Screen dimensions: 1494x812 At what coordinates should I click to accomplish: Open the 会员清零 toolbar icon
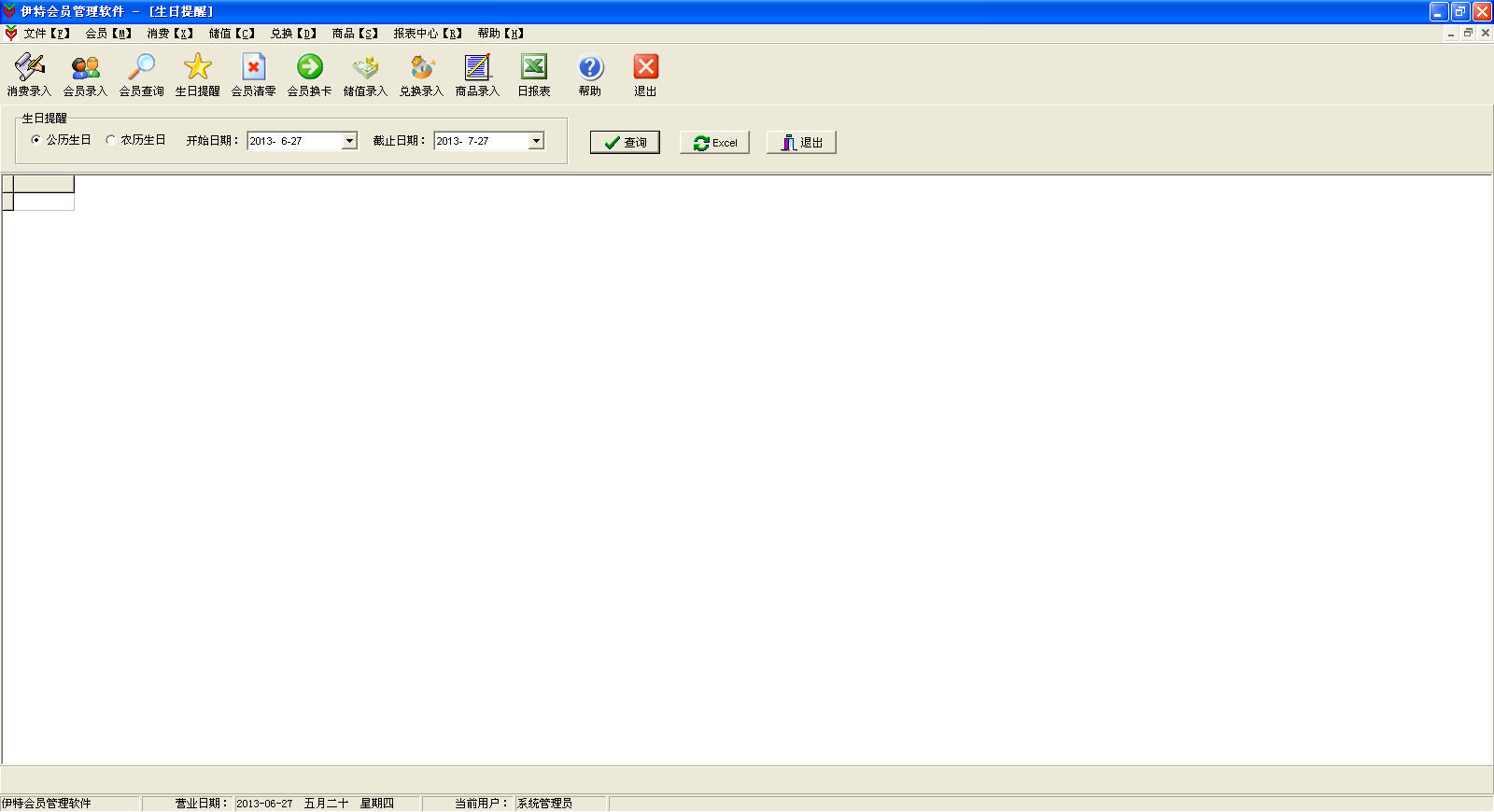click(253, 75)
